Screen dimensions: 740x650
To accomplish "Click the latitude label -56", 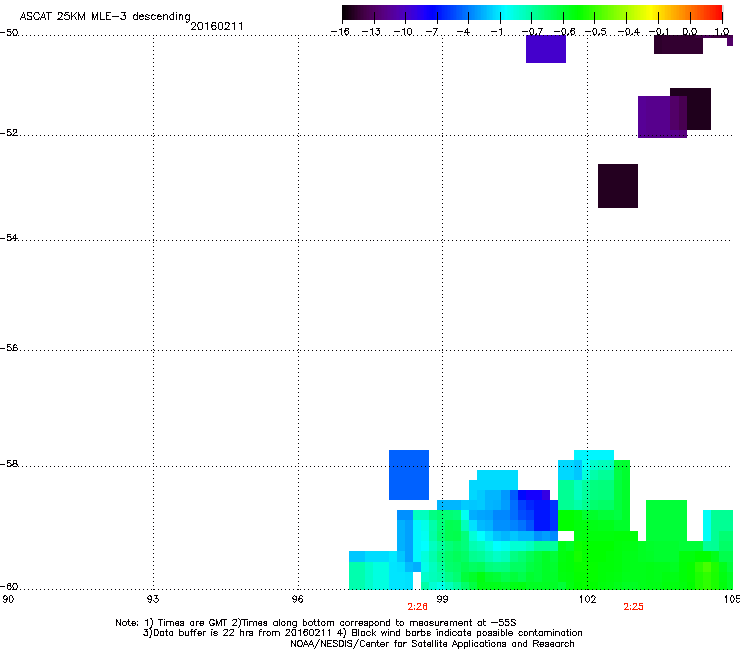I will click(x=9, y=348).
